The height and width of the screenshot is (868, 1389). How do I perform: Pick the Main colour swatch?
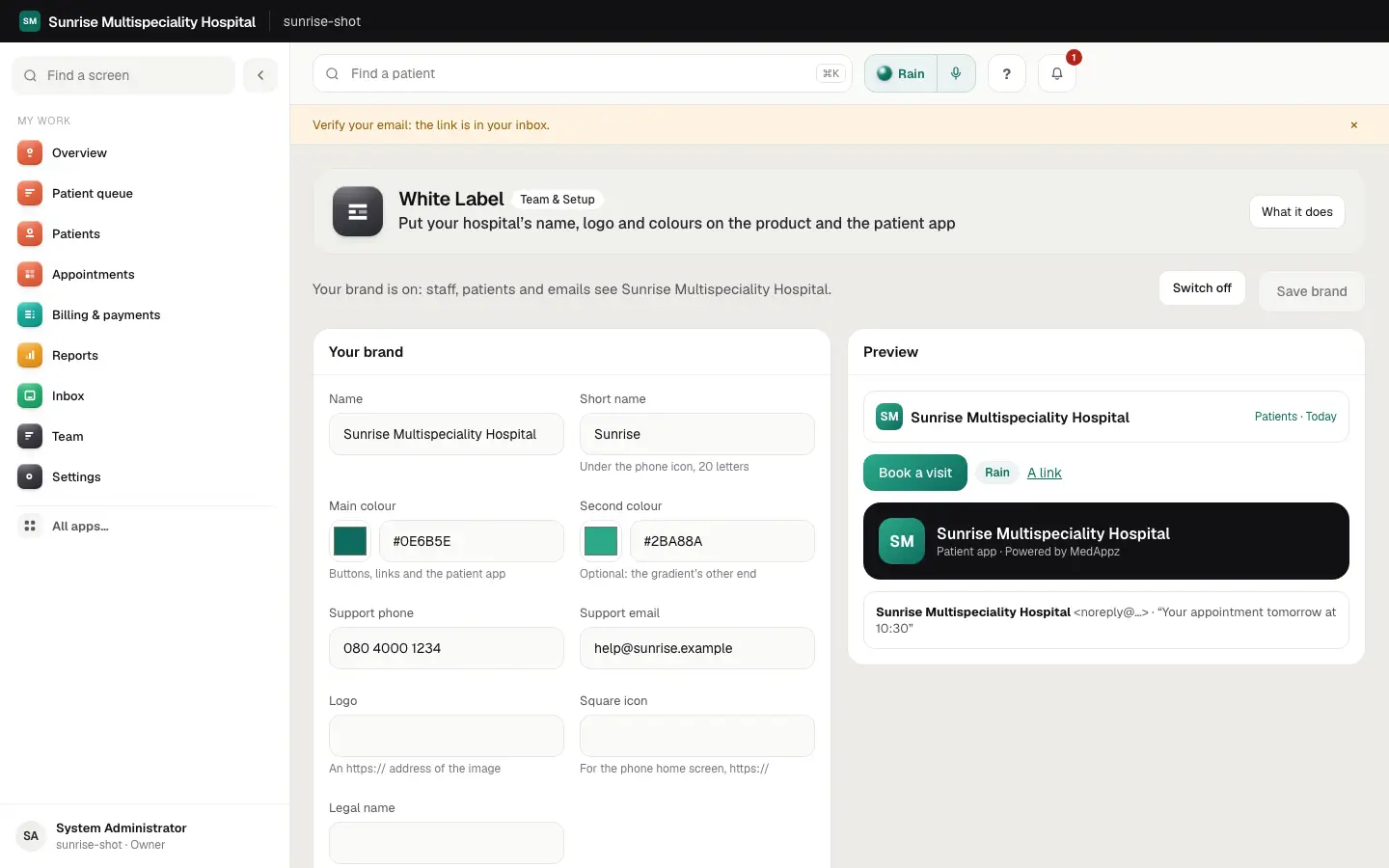[350, 541]
